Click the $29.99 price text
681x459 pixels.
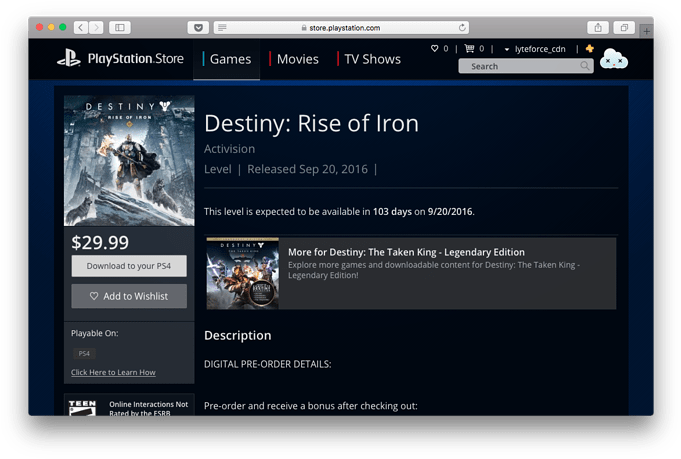100,242
